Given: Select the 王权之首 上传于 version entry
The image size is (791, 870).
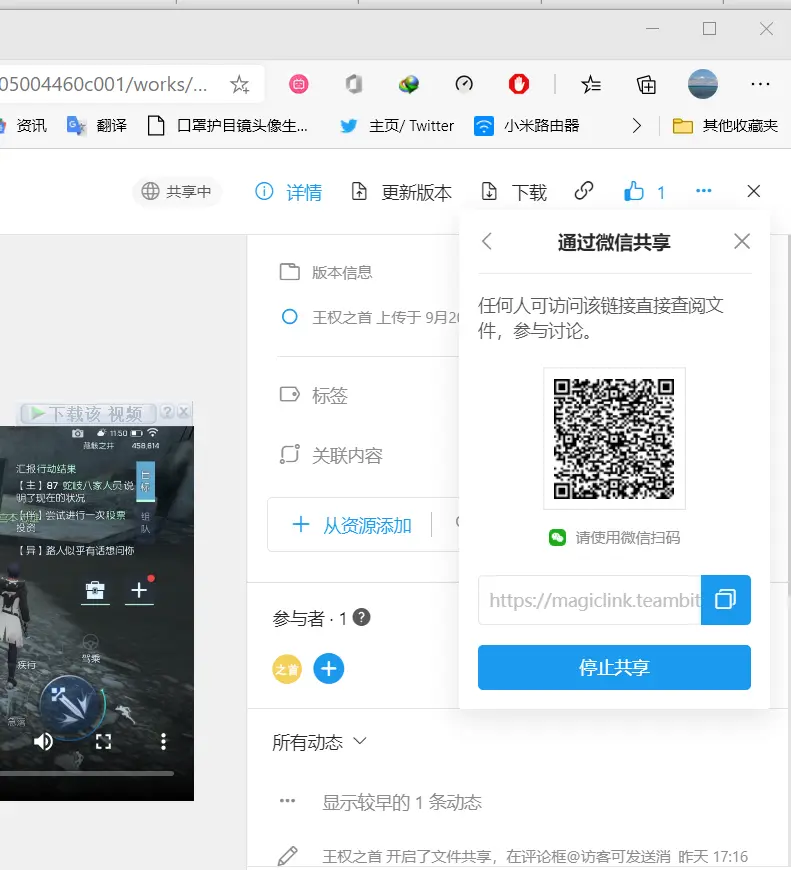Looking at the screenshot, I should point(369,317).
